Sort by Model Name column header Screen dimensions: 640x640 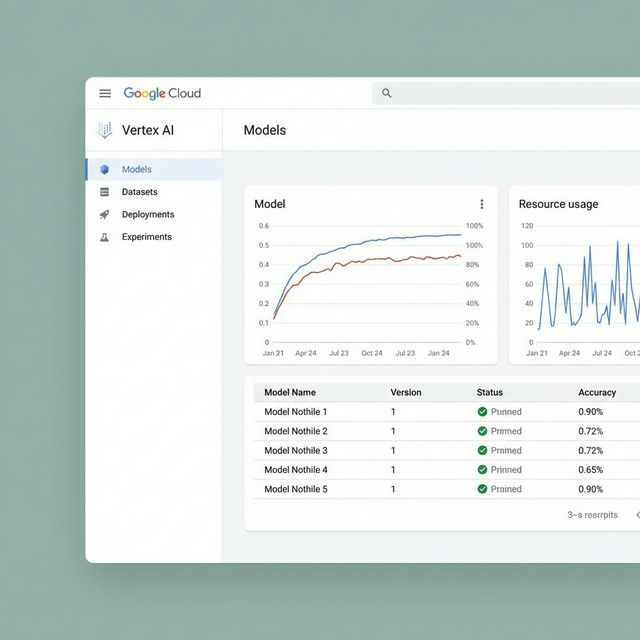(x=290, y=393)
